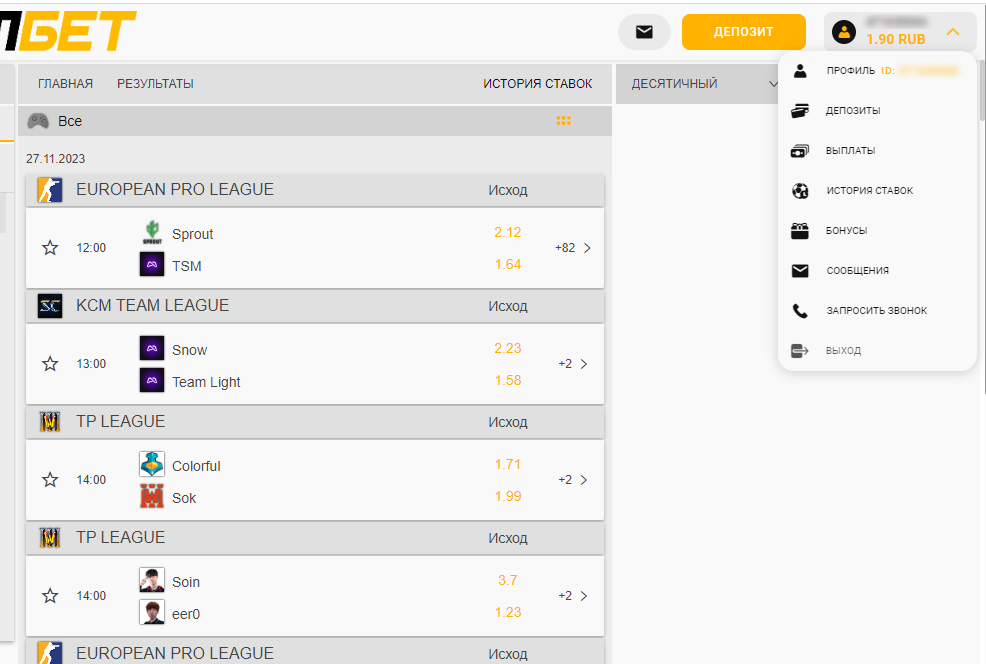Bet on Soin at odds 3.7

507,580
